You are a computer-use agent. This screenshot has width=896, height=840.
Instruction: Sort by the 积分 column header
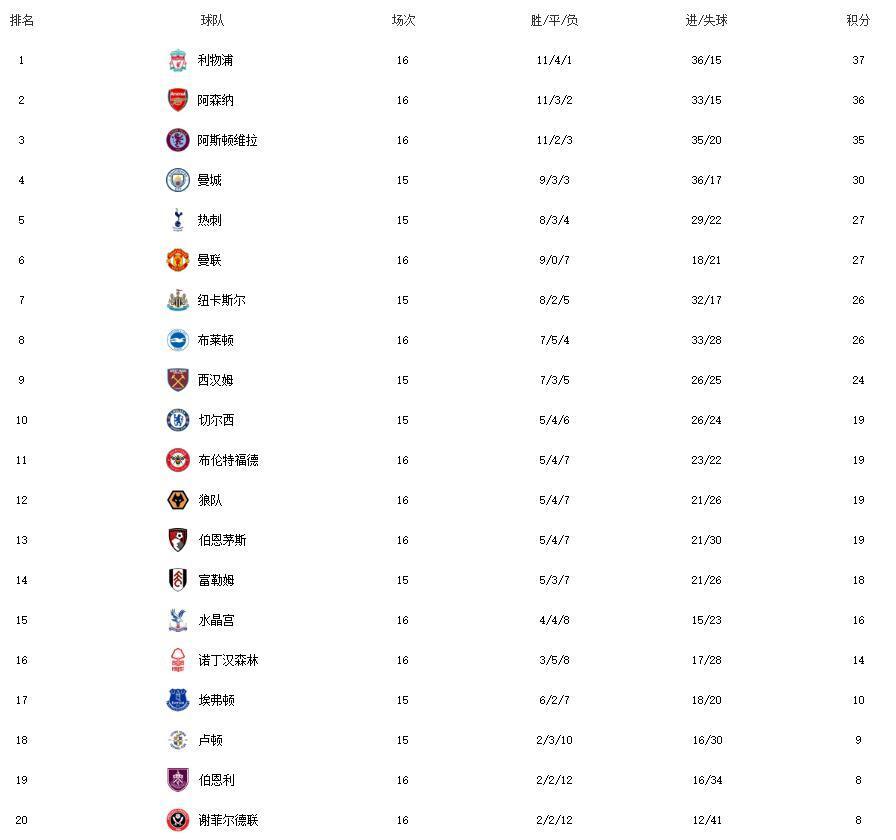pos(858,21)
